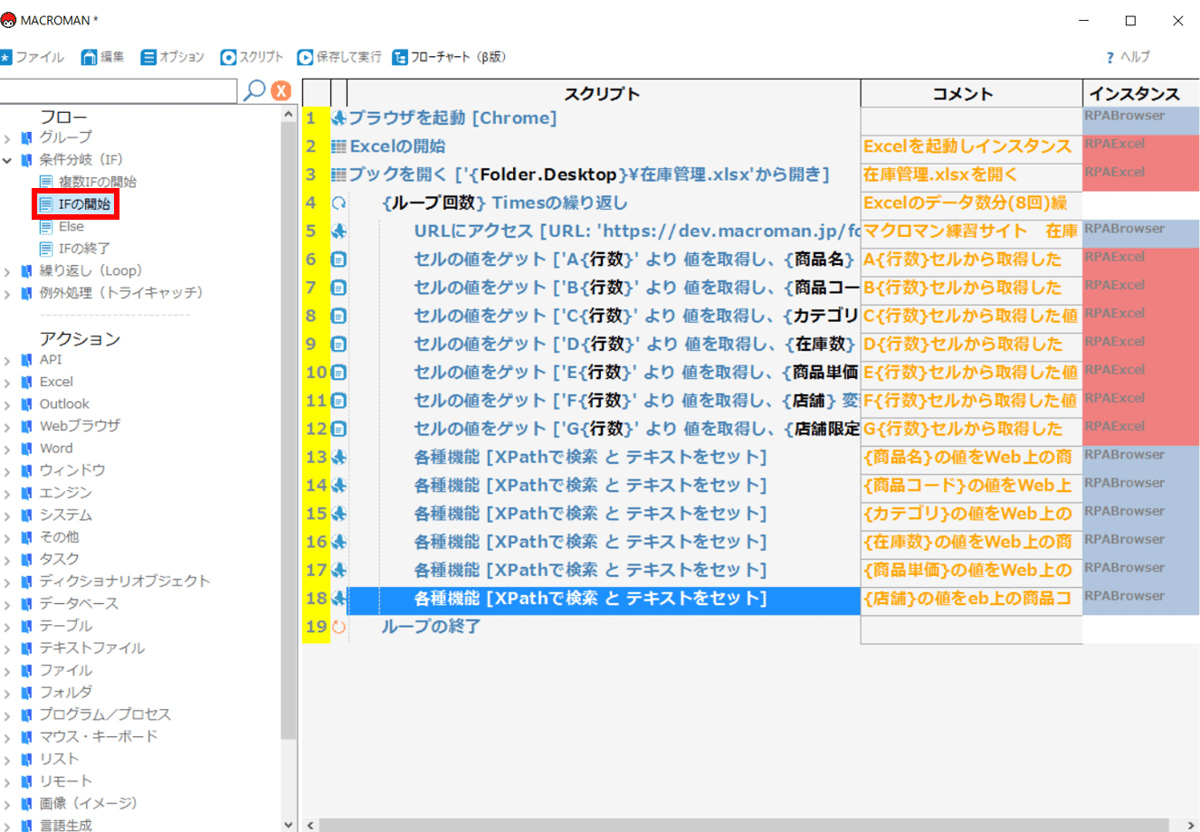Screen dimensions: 1200x832
Task: Expand the 繰り返し（Loop） node
Action: 8,271
